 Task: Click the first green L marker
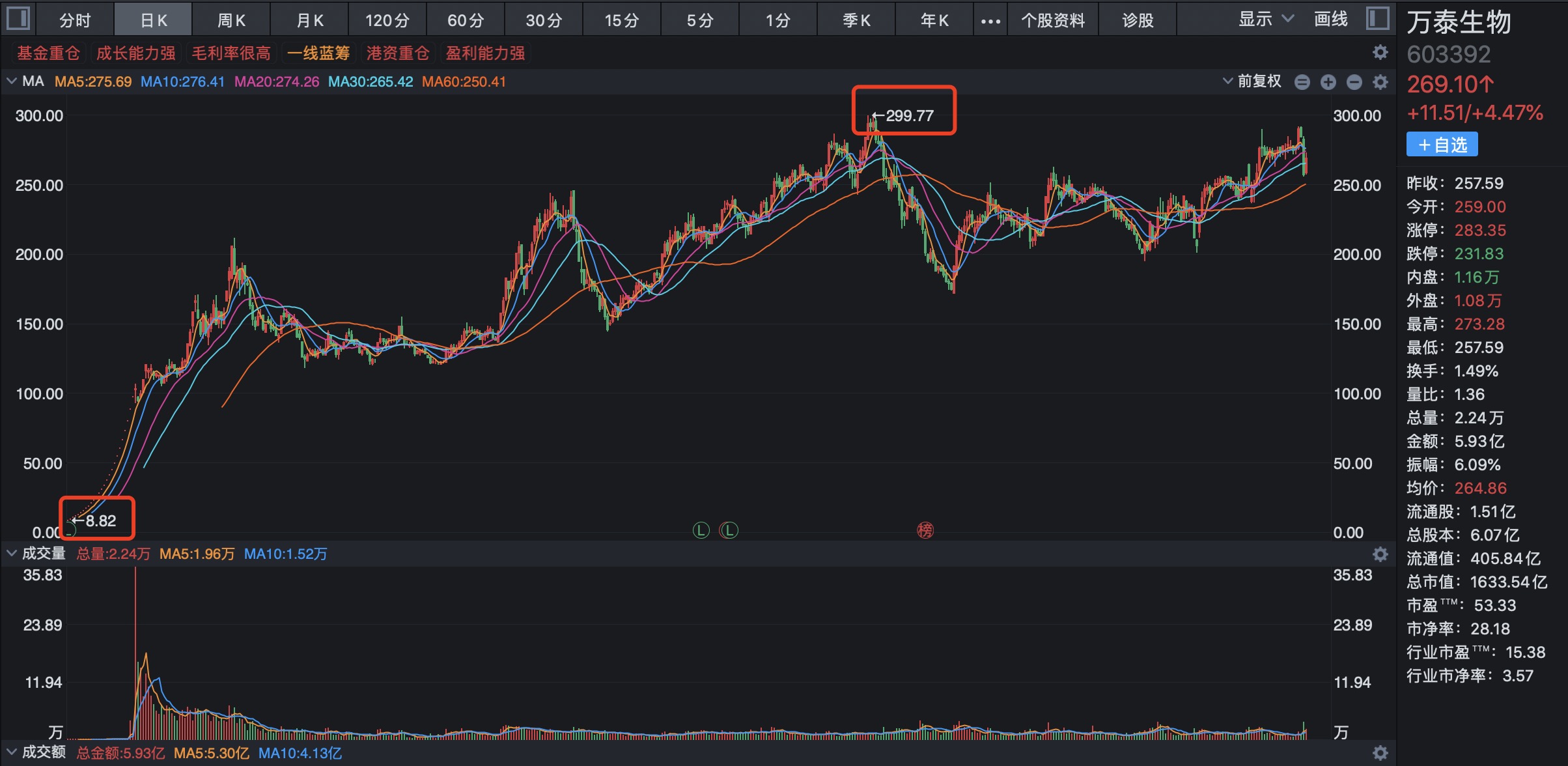pyautogui.click(x=701, y=530)
